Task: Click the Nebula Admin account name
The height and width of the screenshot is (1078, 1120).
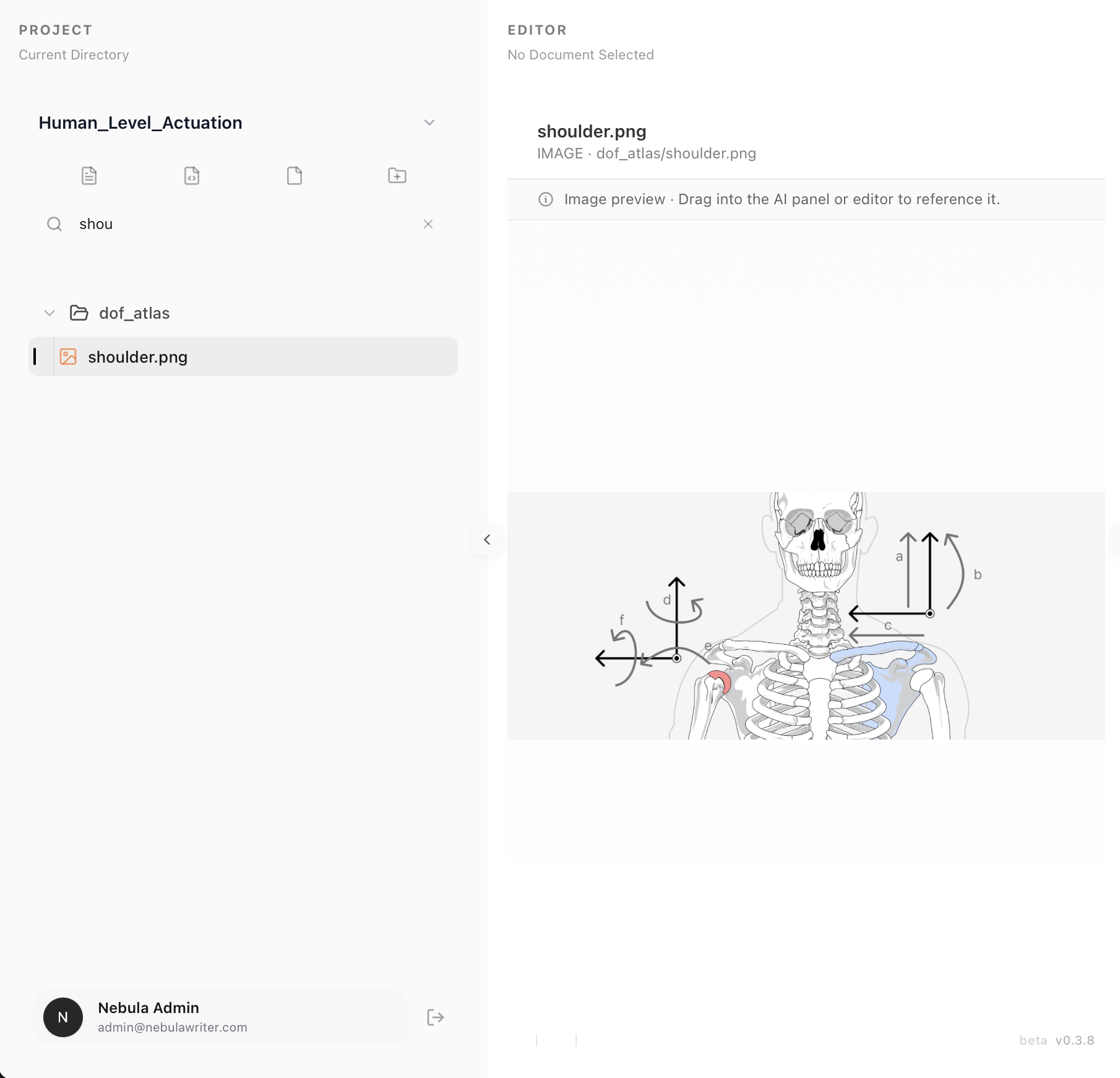Action: [x=149, y=1008]
